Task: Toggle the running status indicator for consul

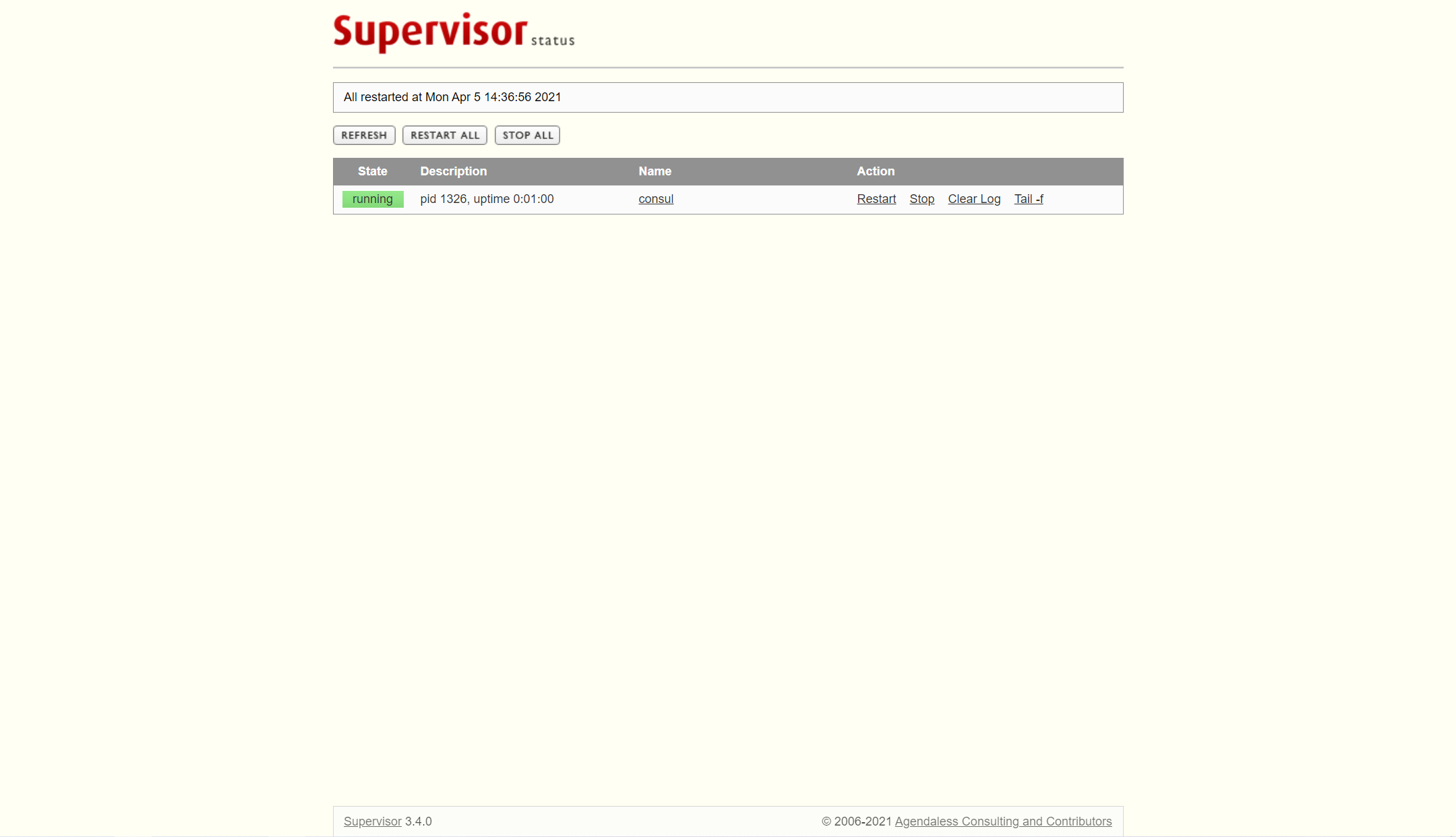Action: point(372,198)
